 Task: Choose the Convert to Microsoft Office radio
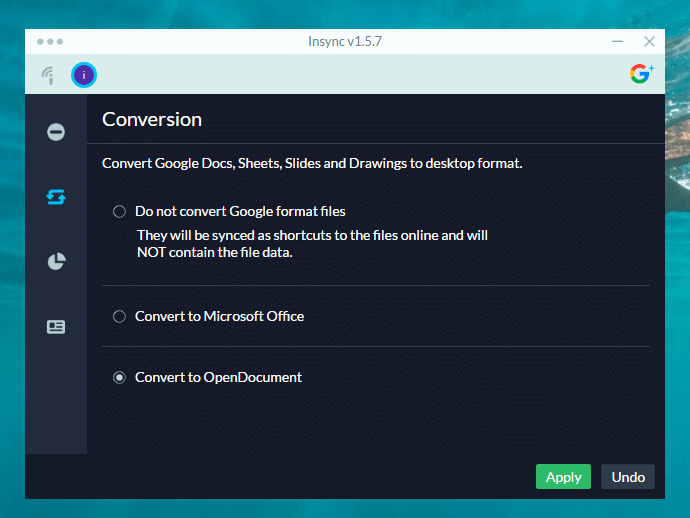(119, 316)
